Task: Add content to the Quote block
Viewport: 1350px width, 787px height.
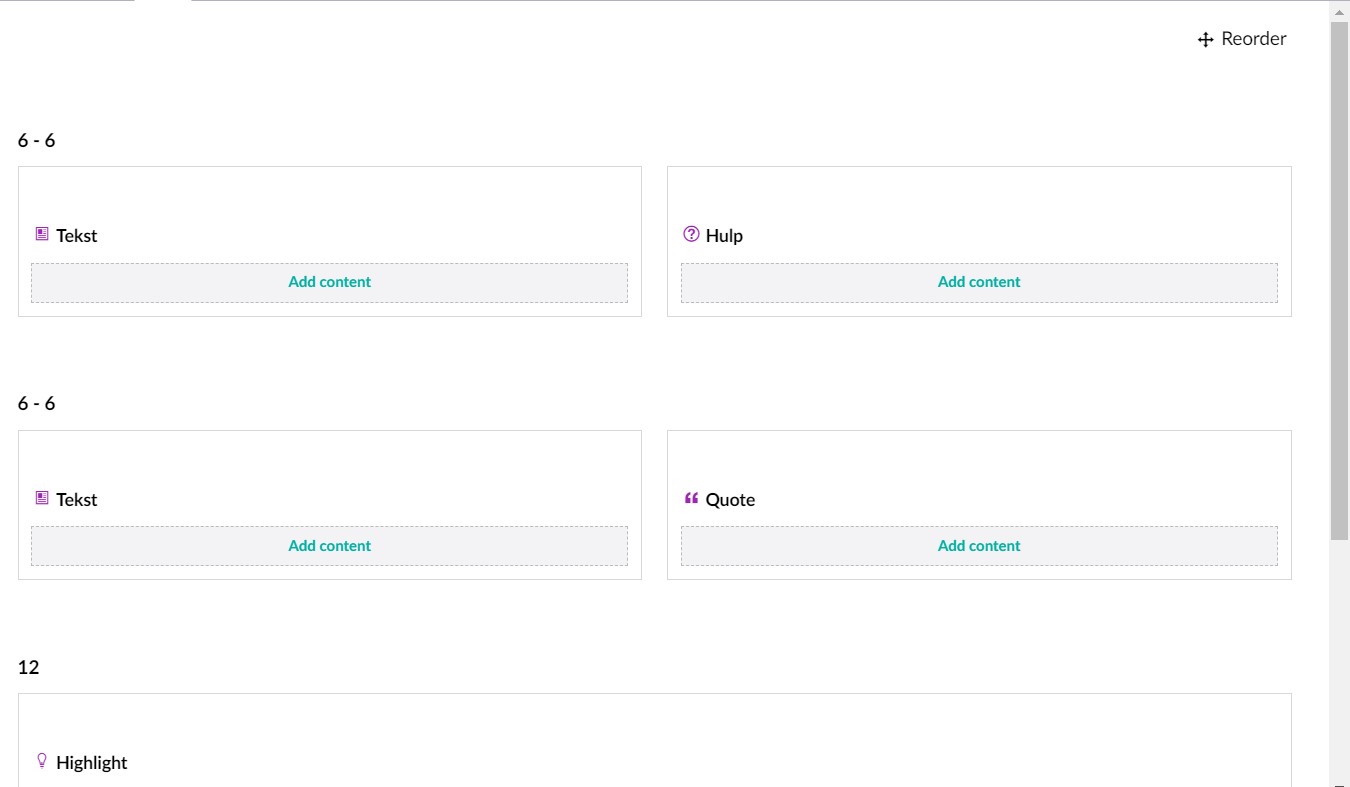Action: click(x=979, y=546)
